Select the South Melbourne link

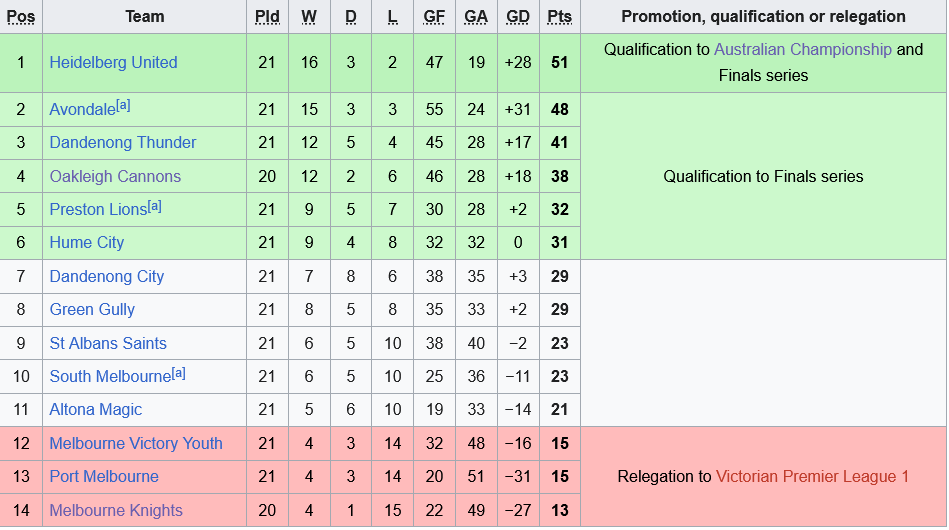(x=110, y=377)
